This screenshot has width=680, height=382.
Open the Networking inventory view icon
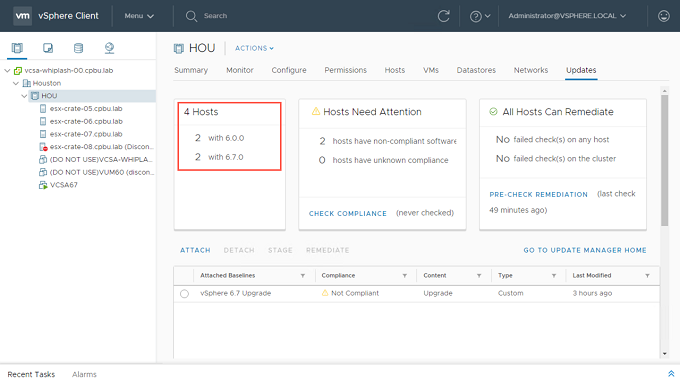click(x=109, y=48)
